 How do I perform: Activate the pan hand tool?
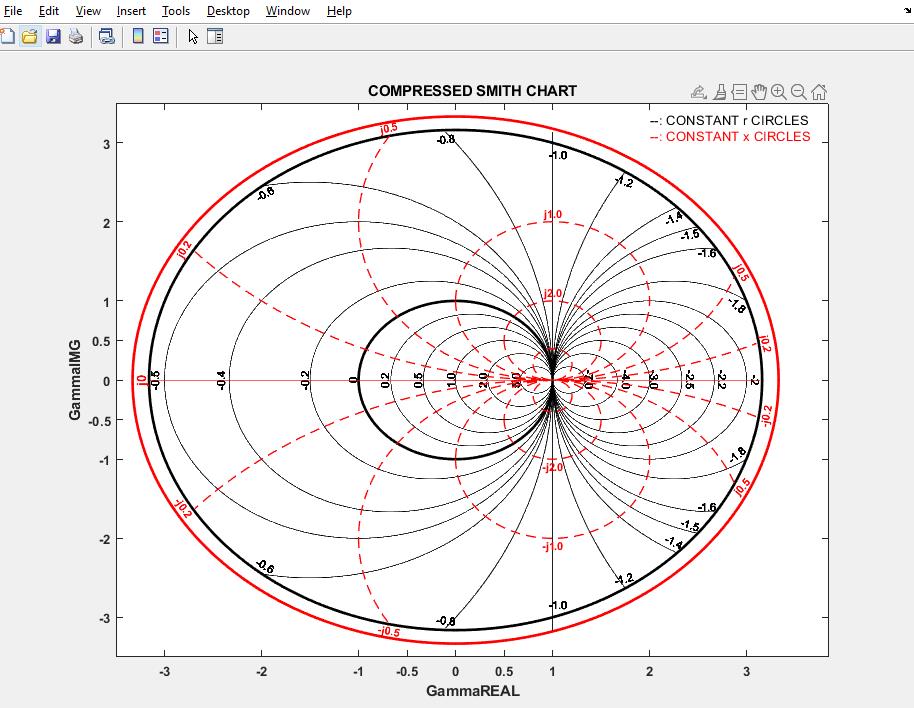pos(759,92)
